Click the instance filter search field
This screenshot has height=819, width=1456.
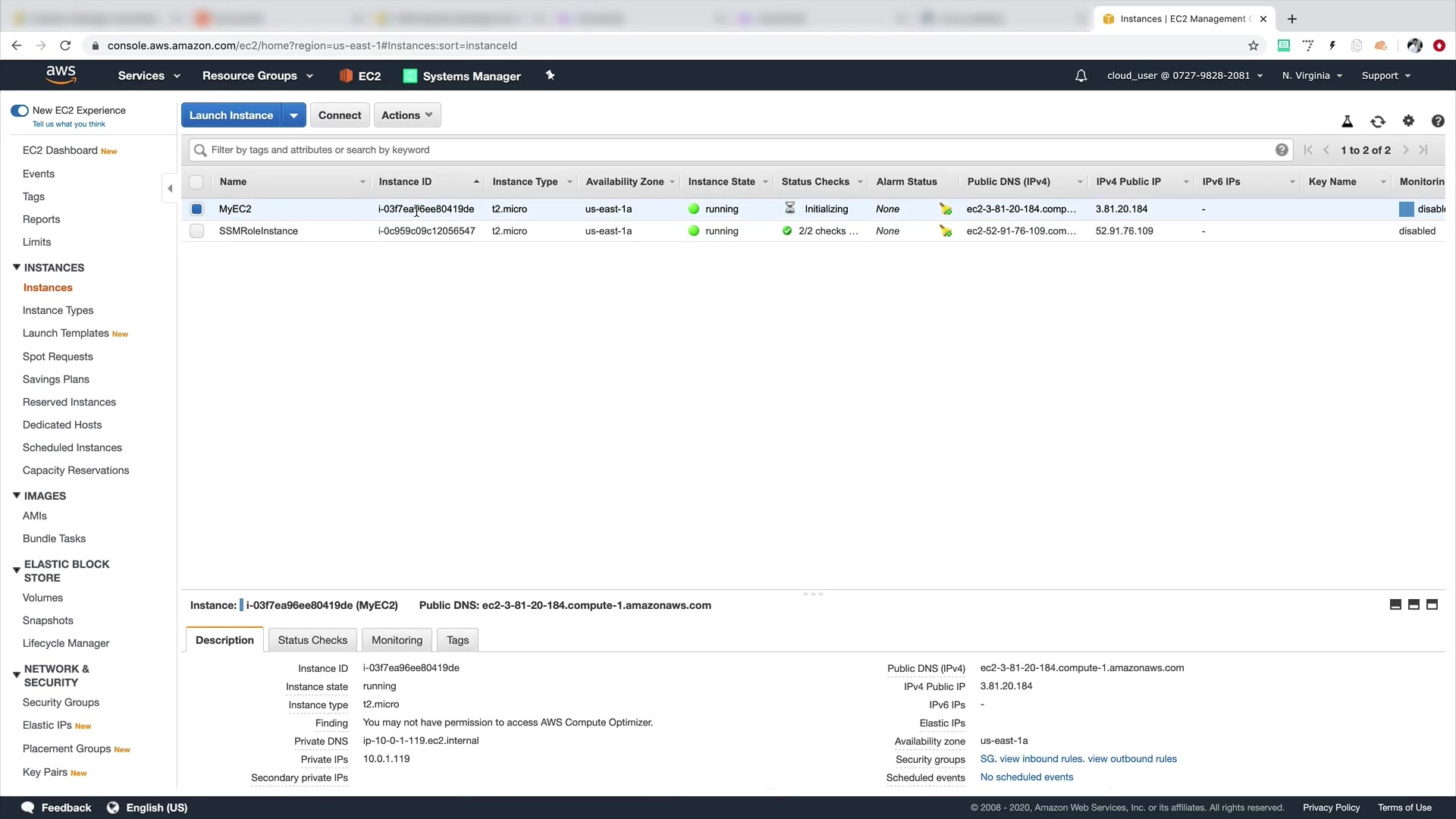pos(736,150)
